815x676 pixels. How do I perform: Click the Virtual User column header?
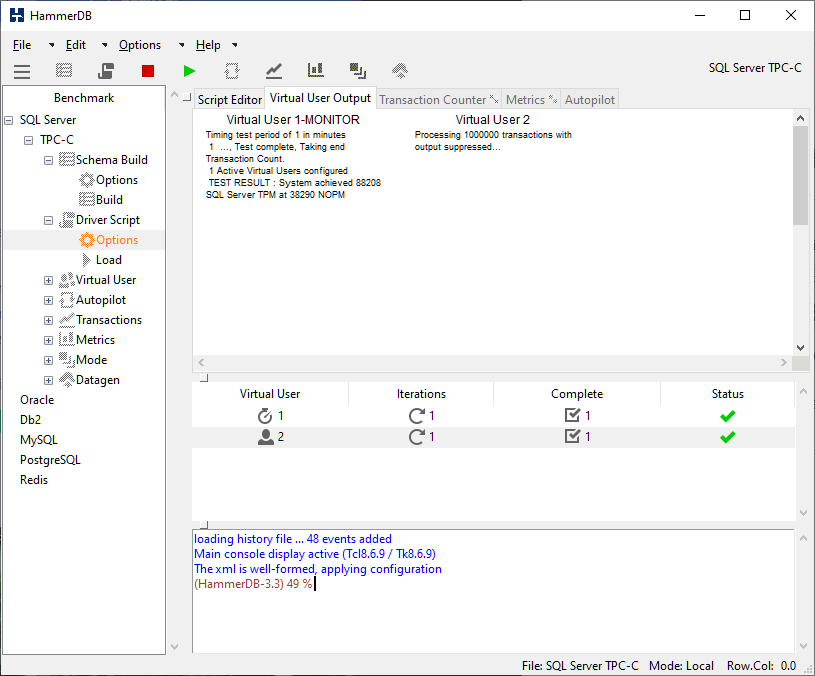click(x=270, y=394)
